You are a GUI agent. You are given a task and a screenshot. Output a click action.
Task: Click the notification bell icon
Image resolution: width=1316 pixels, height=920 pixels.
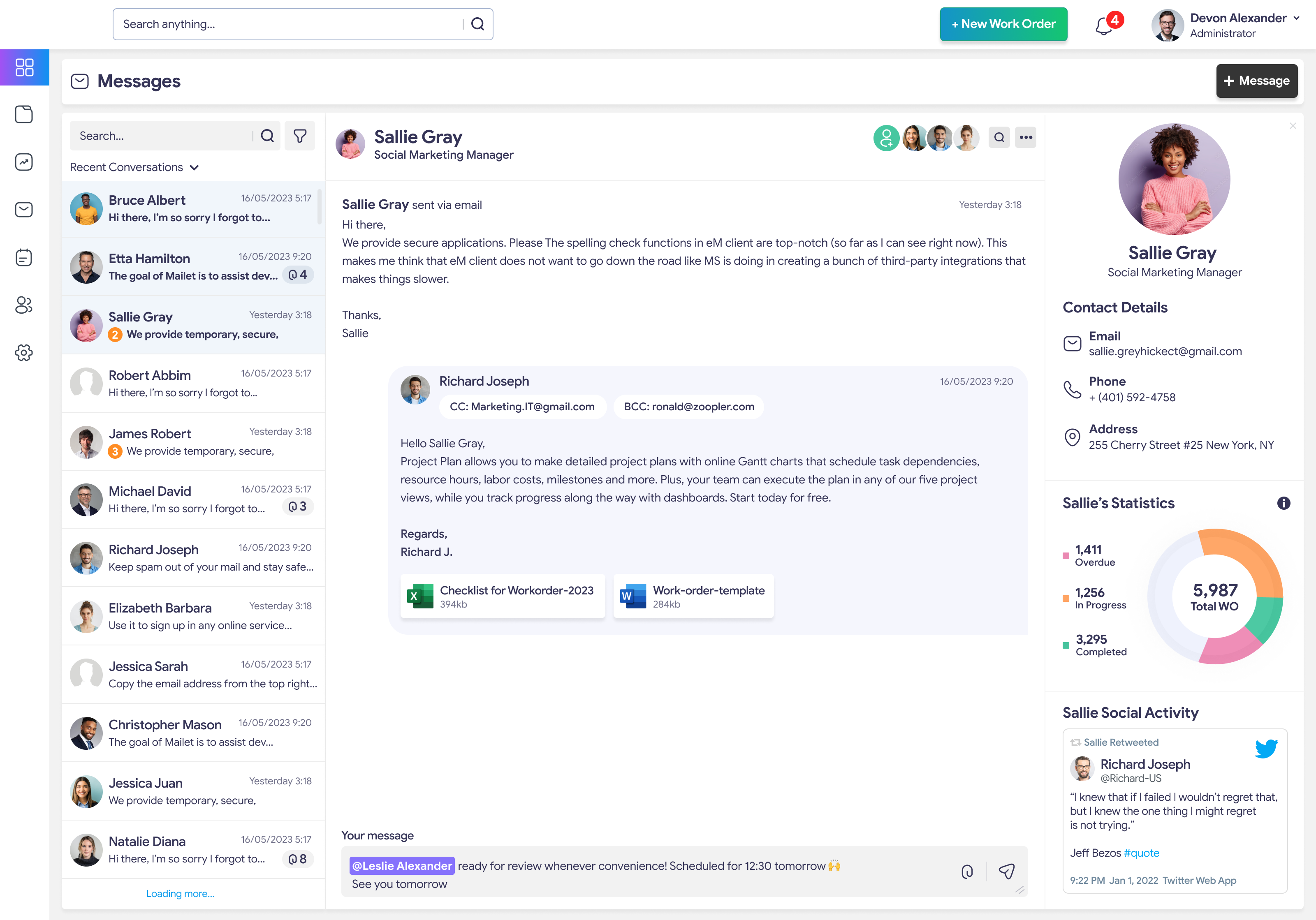(1103, 26)
